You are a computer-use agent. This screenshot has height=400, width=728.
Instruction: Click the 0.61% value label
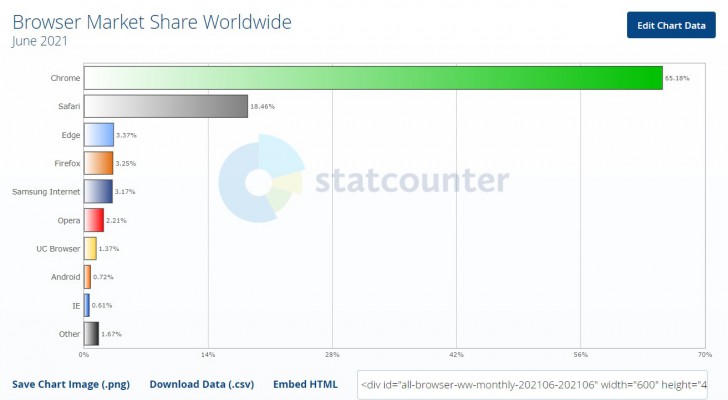(x=102, y=305)
